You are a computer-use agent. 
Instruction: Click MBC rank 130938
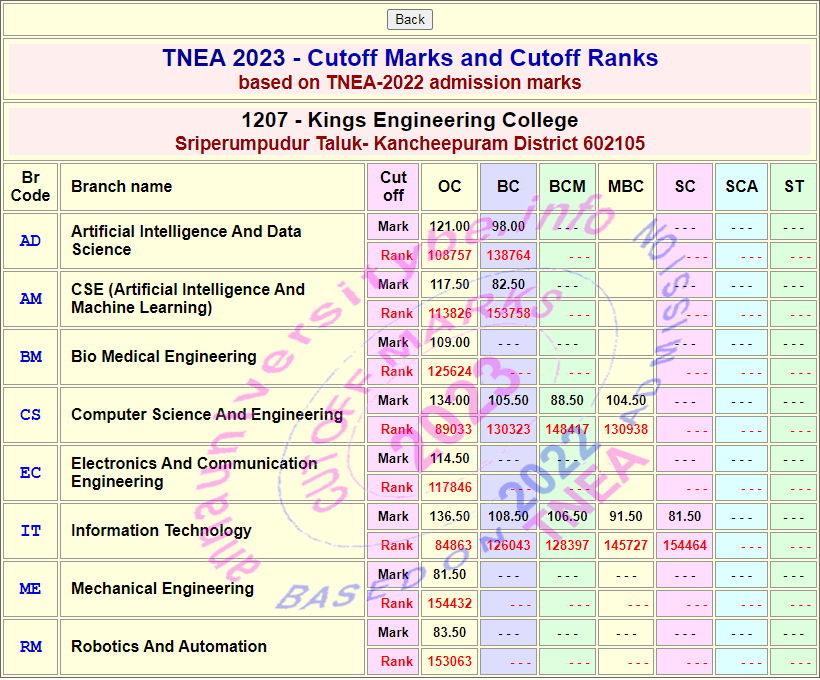pyautogui.click(x=626, y=429)
